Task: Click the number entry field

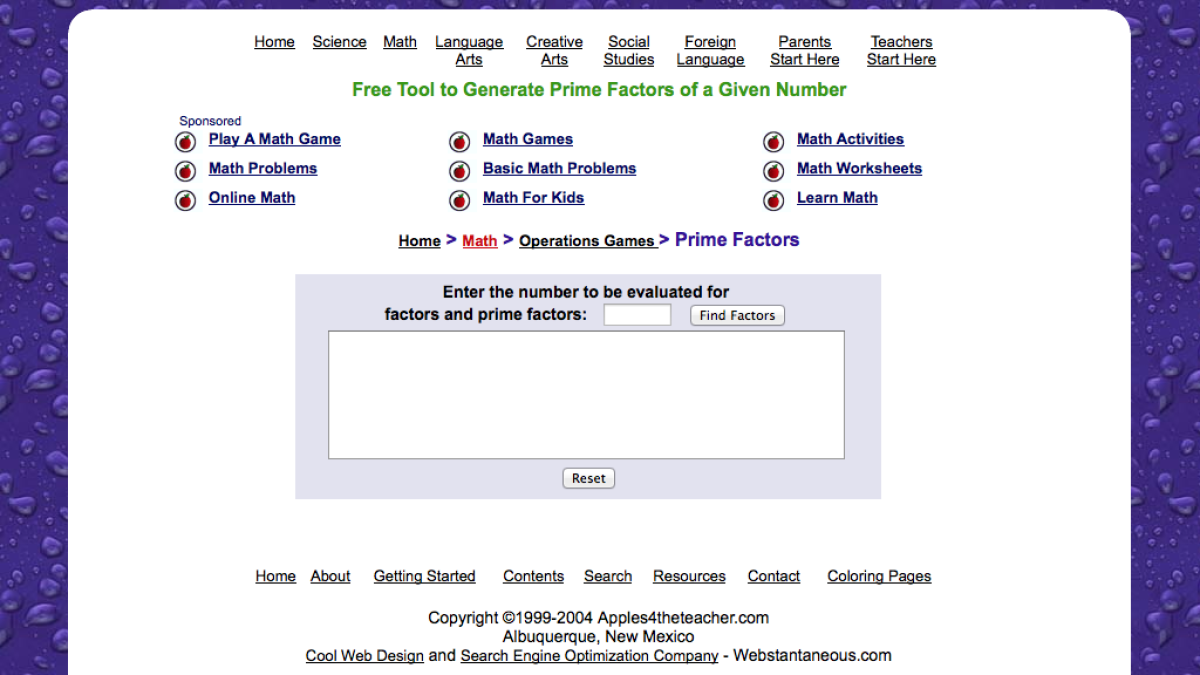Action: pos(637,314)
